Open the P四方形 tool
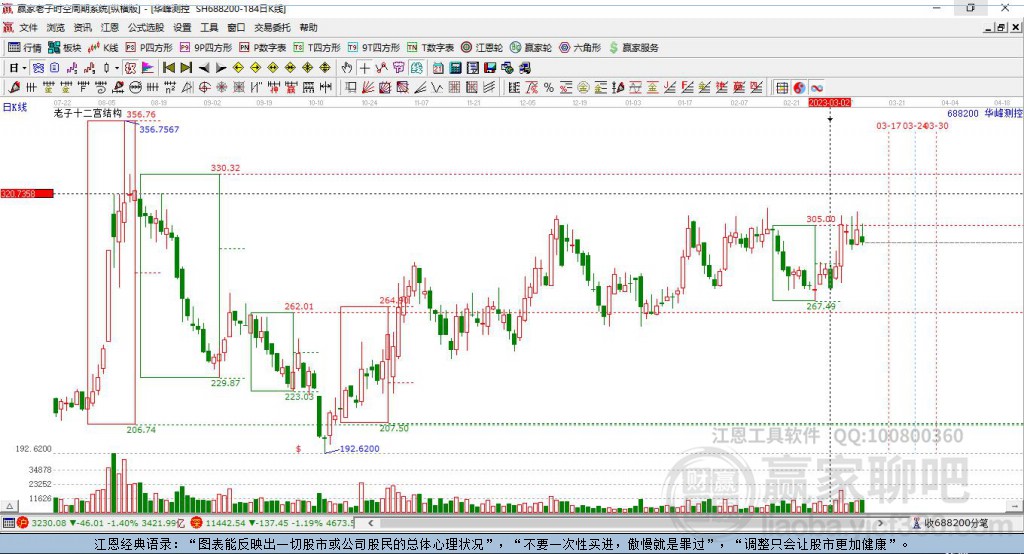This screenshot has width=1024, height=554. pyautogui.click(x=149, y=48)
